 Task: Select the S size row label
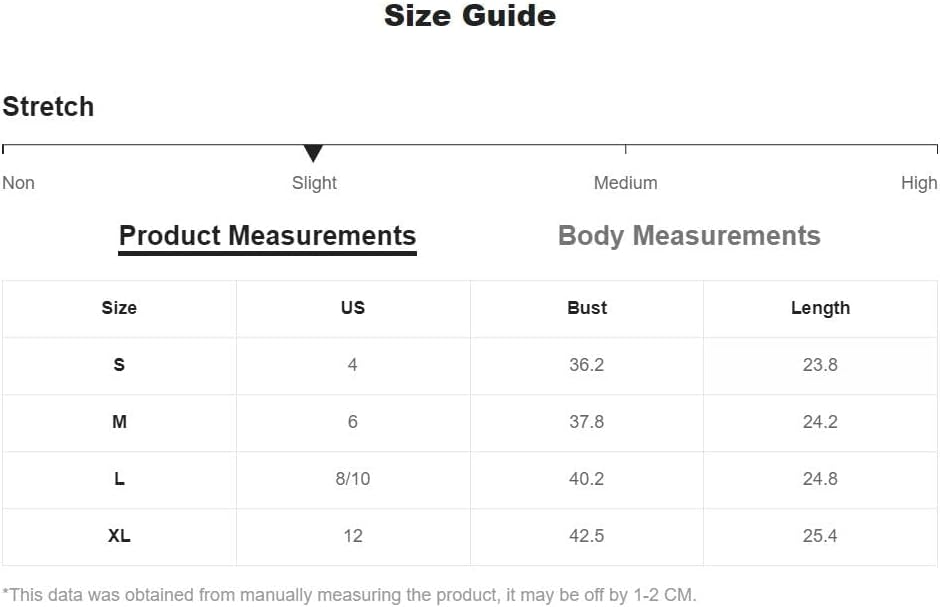(x=119, y=365)
